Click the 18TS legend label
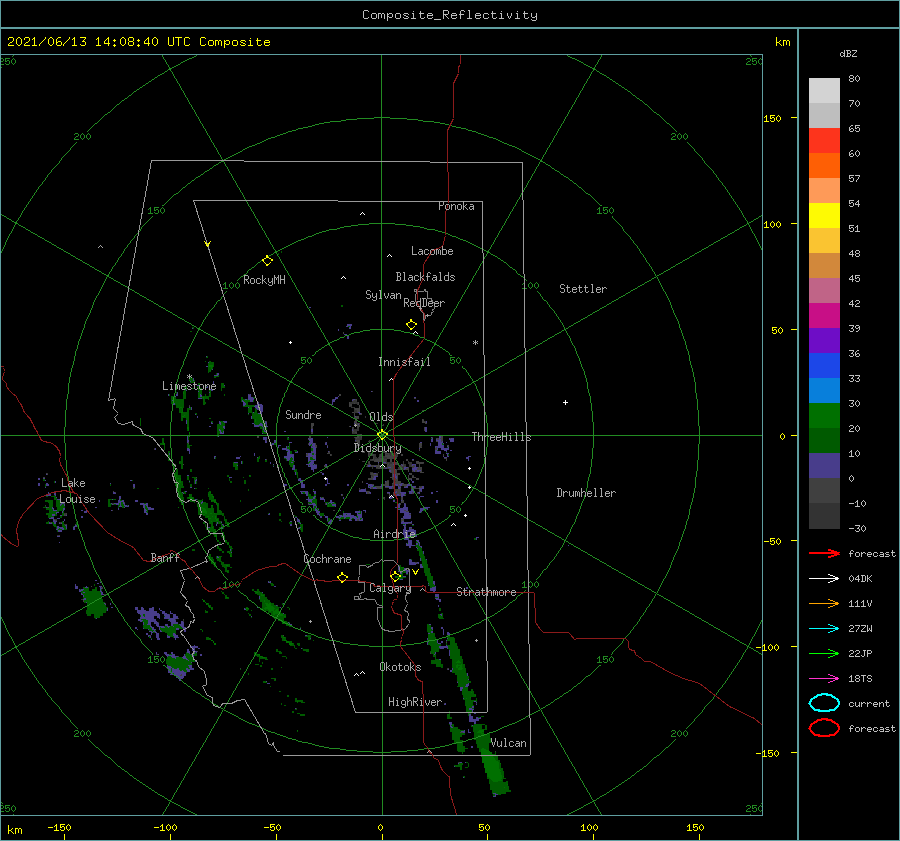Image resolution: width=900 pixels, height=841 pixels. pyautogui.click(x=860, y=679)
